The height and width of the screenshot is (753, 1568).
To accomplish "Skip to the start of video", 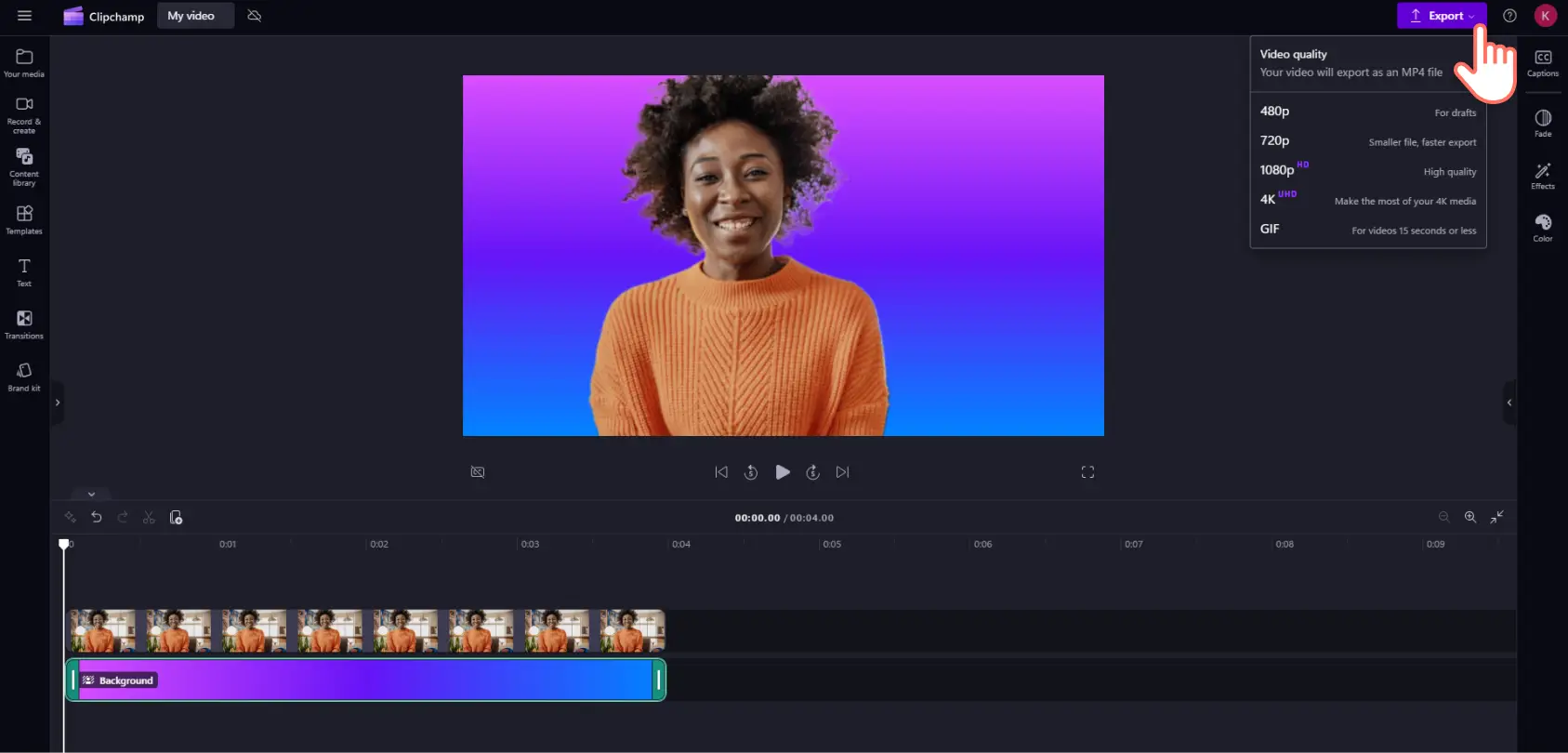I will tap(721, 472).
